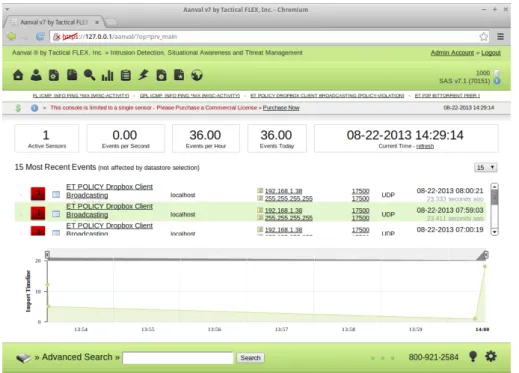
Task: Click blue info icon beside license warning
Action: click(34, 108)
